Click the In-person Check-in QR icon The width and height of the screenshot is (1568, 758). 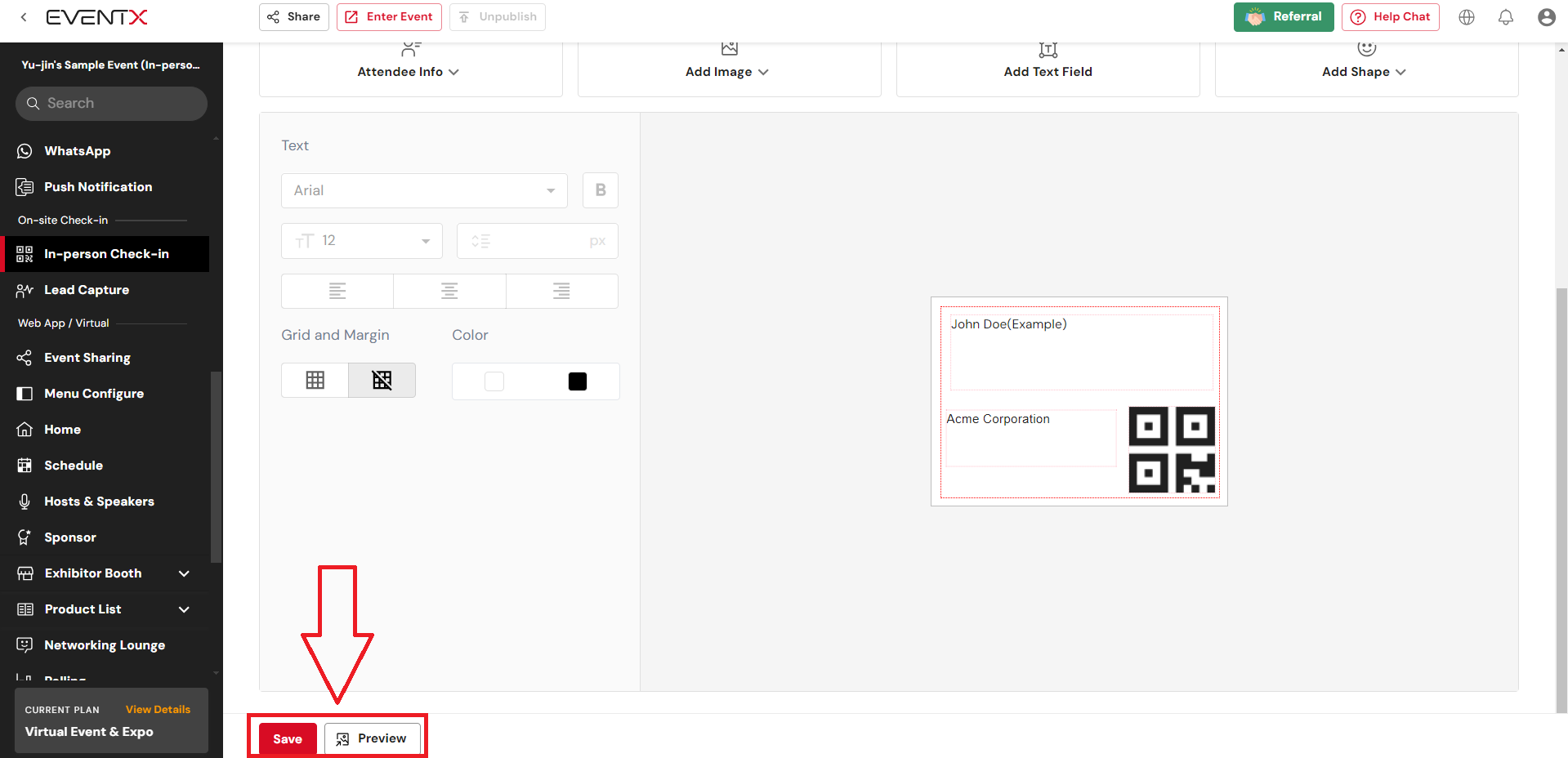coord(25,254)
